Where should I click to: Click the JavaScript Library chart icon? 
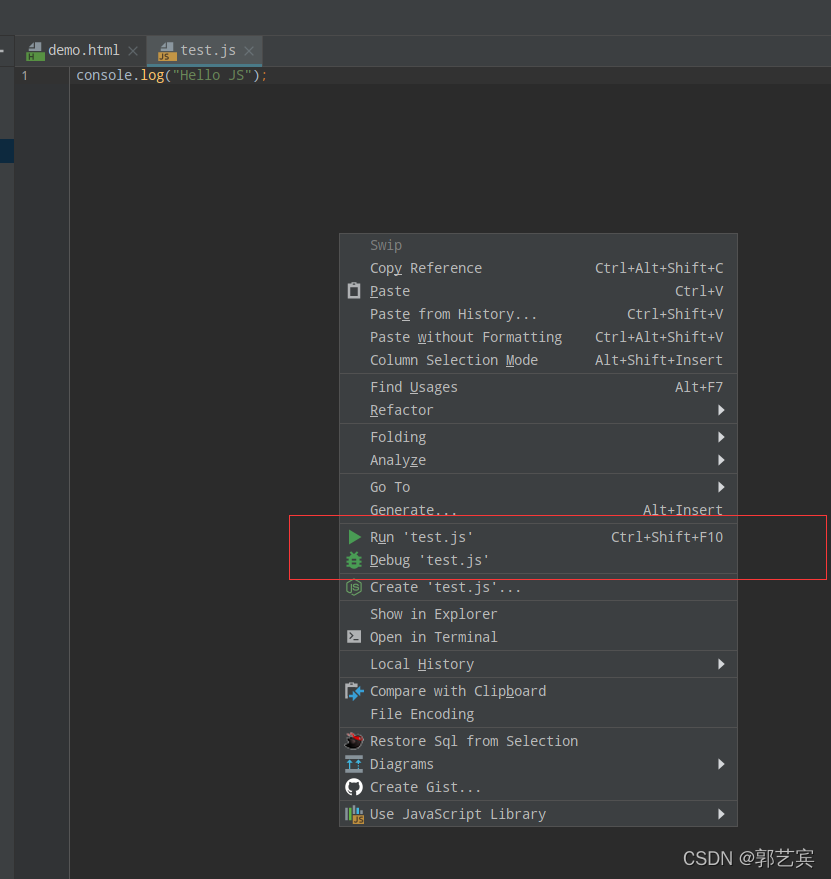point(354,815)
